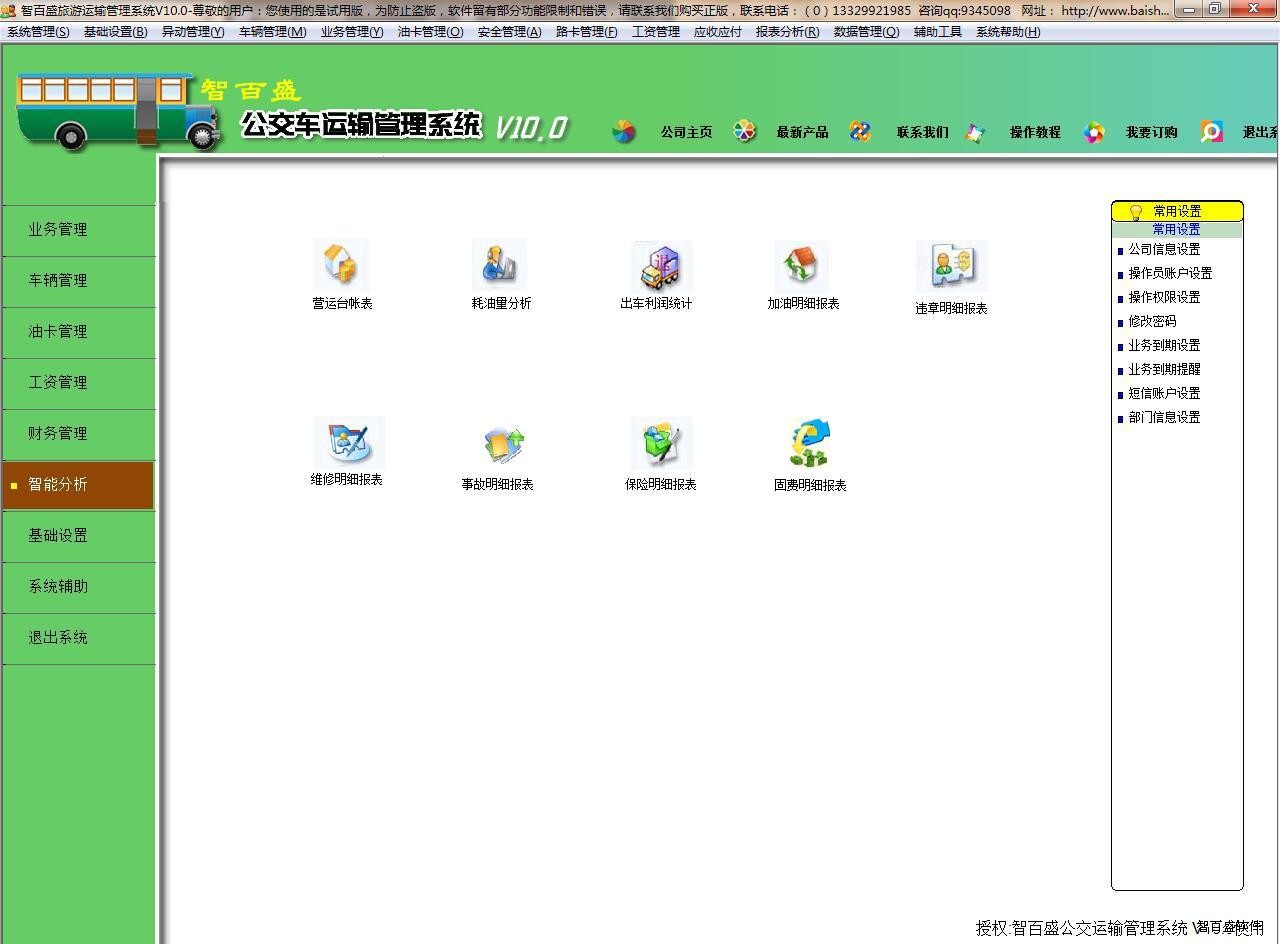Open the 系统管理(S) menu
Screen dimensions: 1280x944
[x=38, y=32]
